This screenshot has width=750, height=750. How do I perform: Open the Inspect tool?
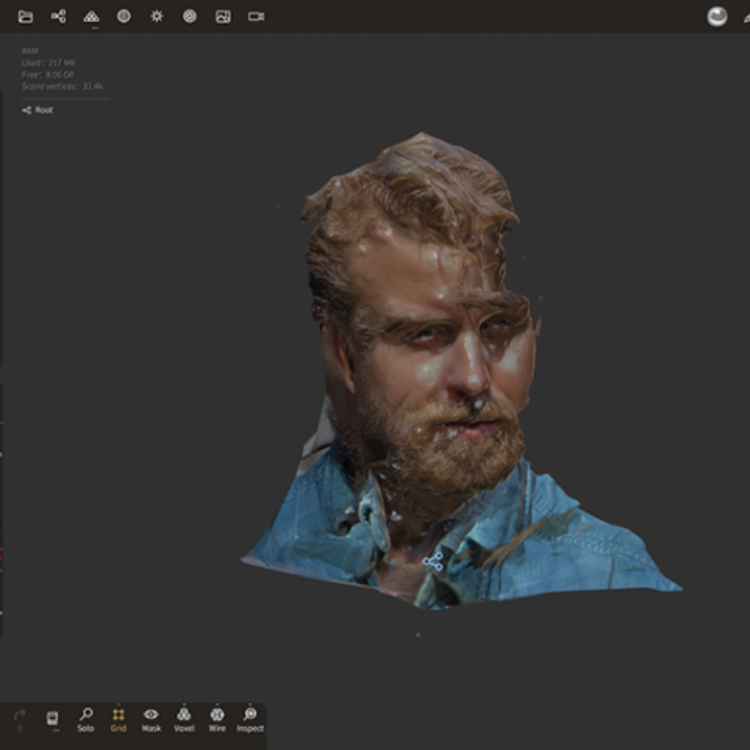coord(250,718)
